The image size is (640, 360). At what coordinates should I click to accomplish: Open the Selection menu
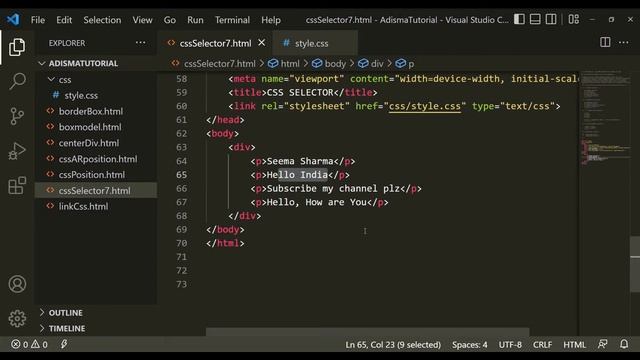[102, 20]
